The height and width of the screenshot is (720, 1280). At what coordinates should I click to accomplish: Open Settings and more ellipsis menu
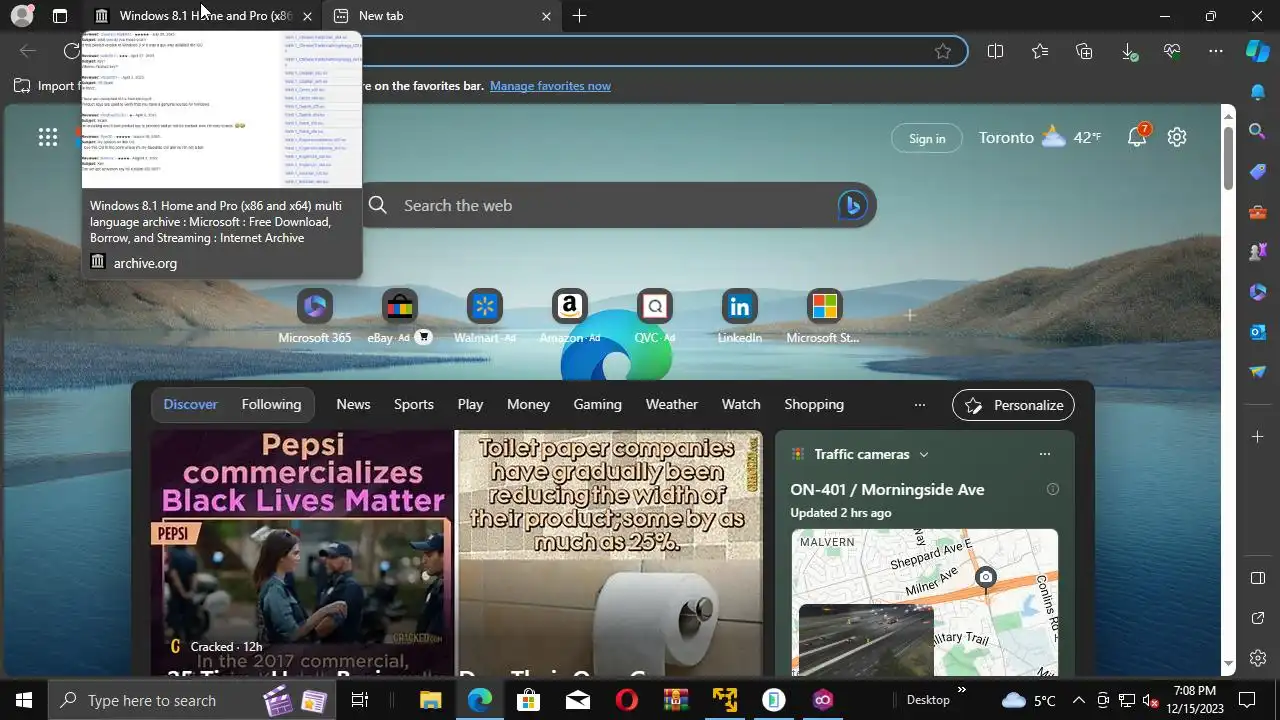[1216, 51]
